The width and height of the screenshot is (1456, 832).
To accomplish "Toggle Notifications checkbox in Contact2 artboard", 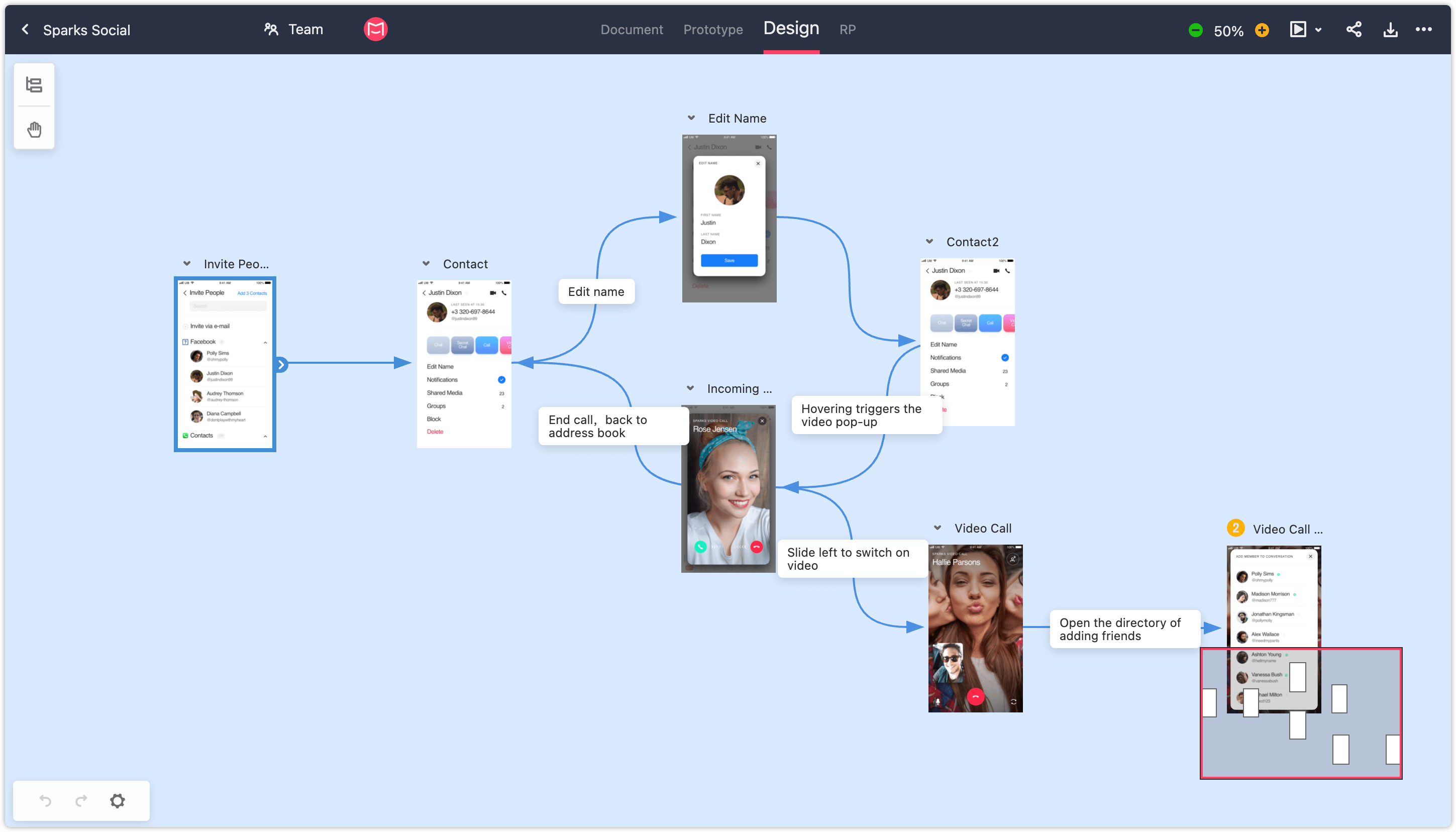I will tap(1004, 358).
